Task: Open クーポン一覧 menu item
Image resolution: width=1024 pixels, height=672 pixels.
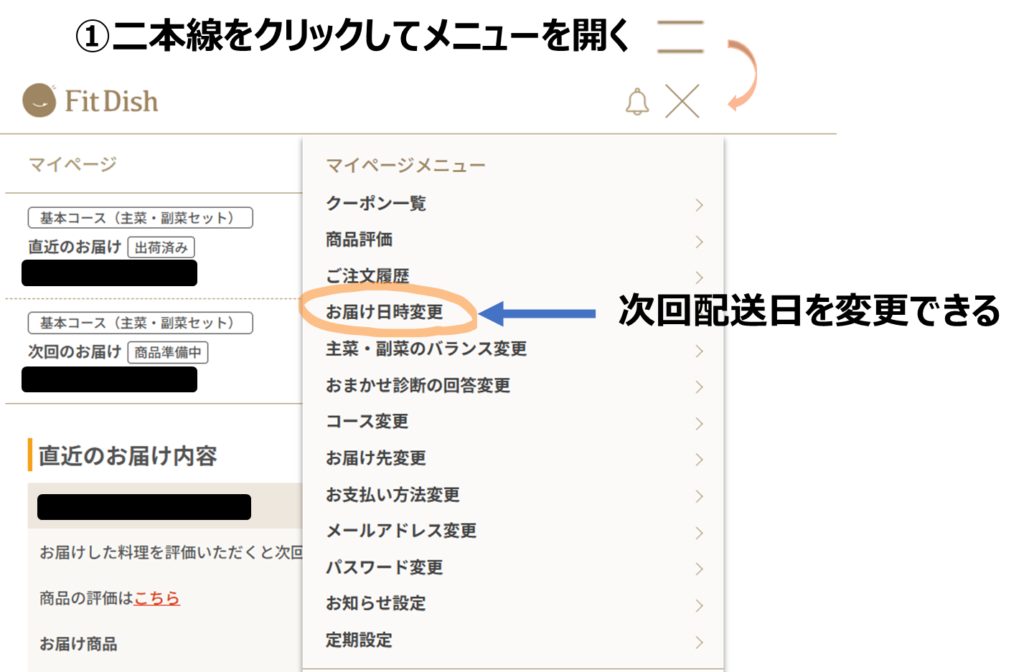Action: (x=376, y=204)
